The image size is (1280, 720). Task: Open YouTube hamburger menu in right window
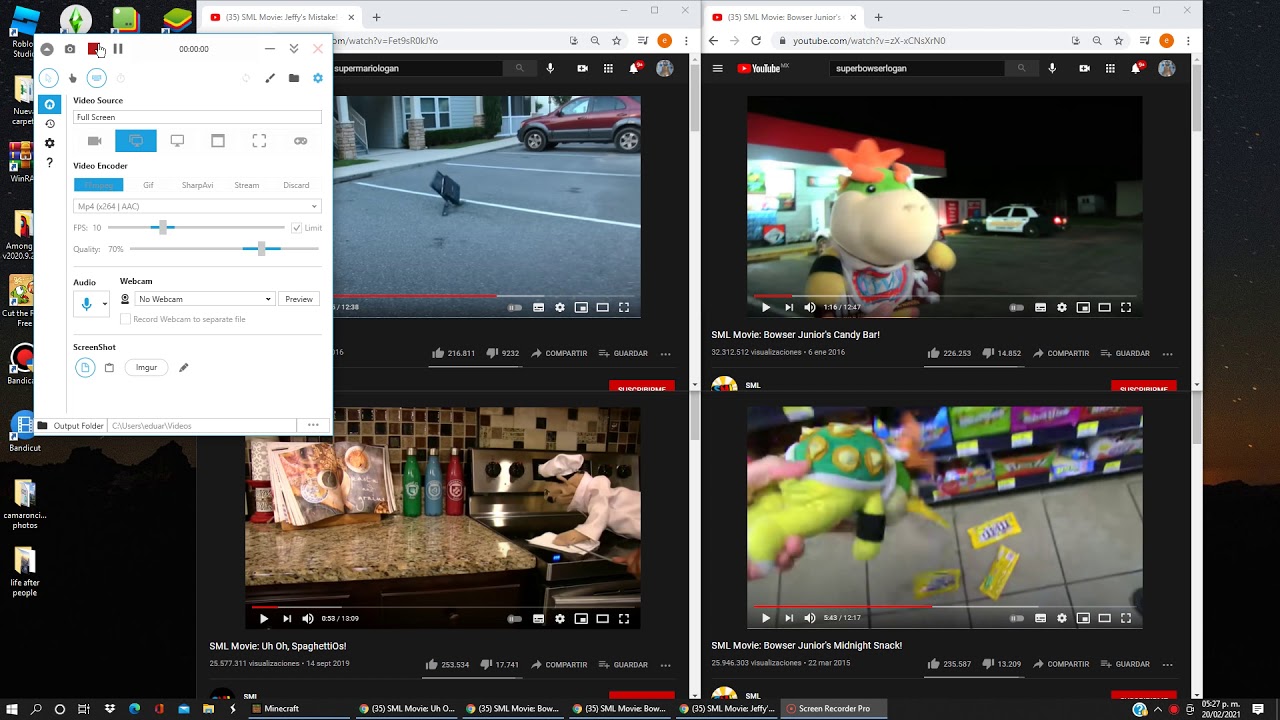(717, 68)
